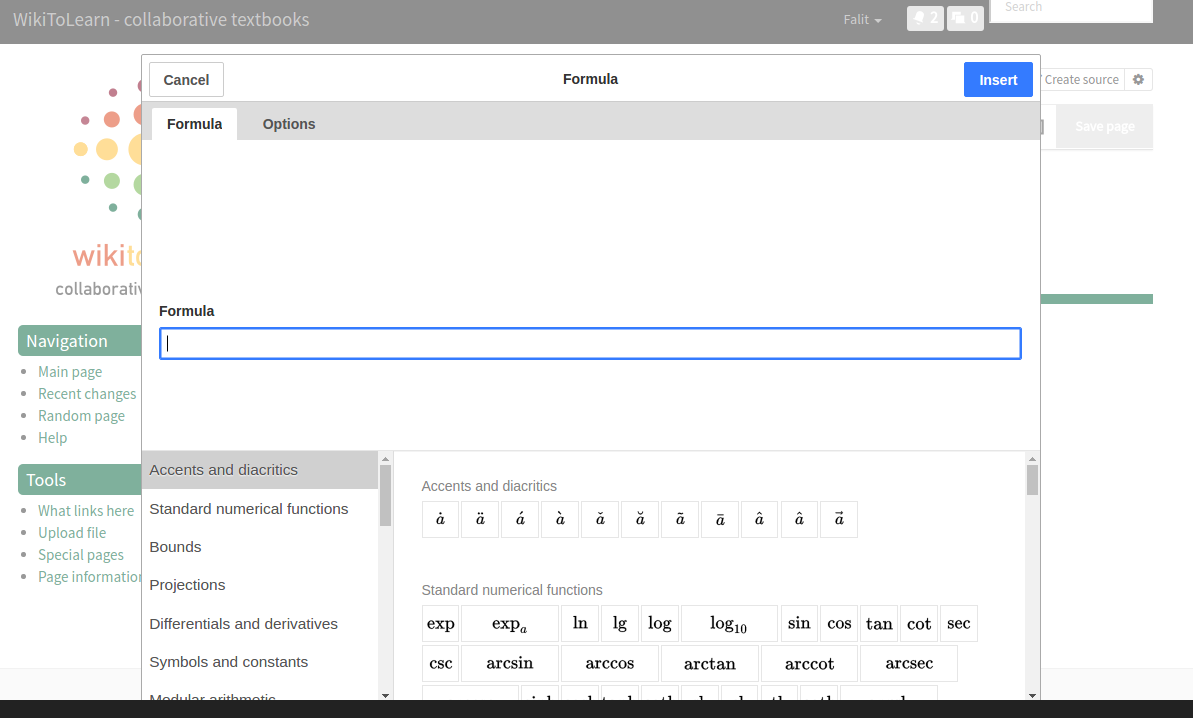Insert the log base 10 function
The image size is (1193, 718).
[x=728, y=624]
